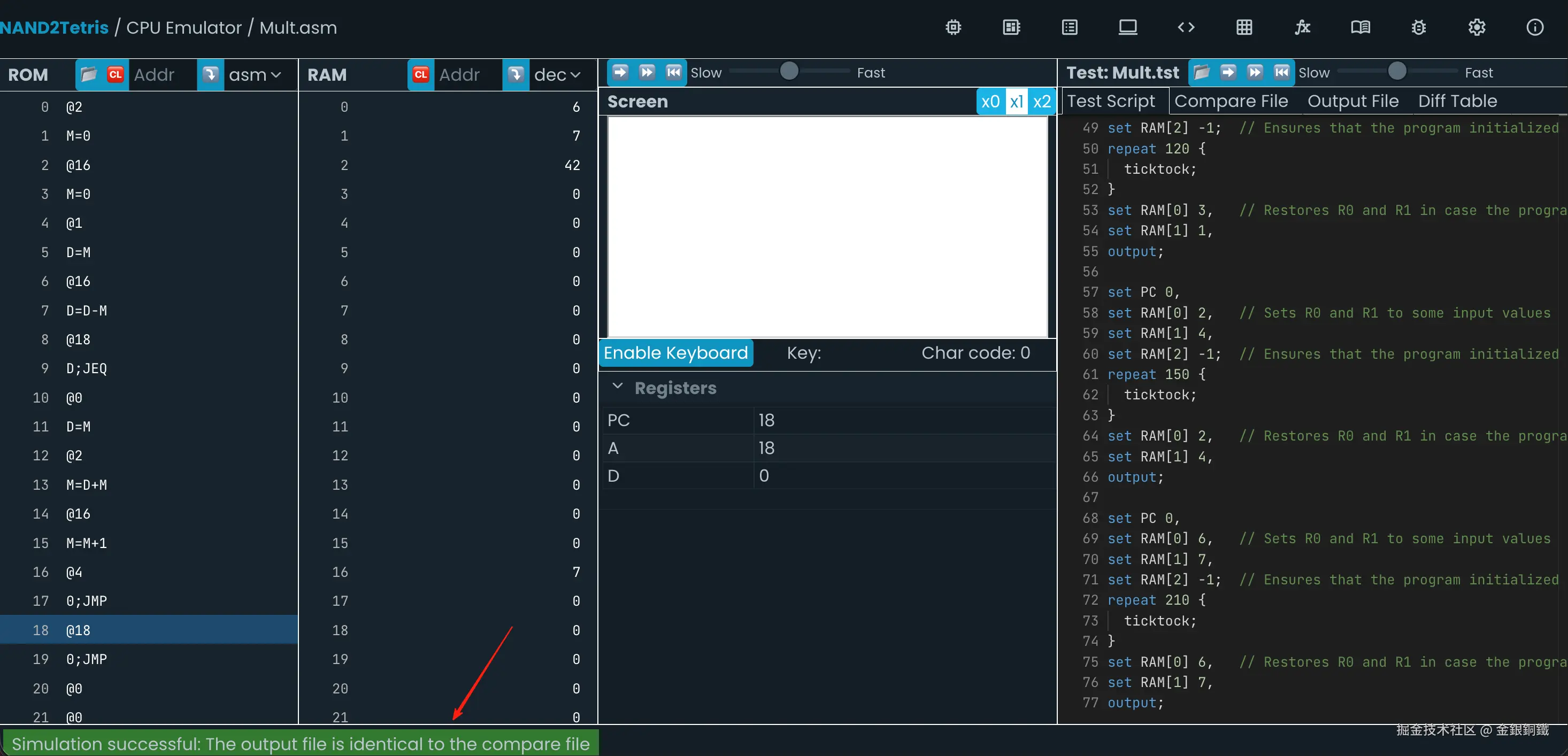Single-step the Mult.tst test script

[x=1228, y=72]
